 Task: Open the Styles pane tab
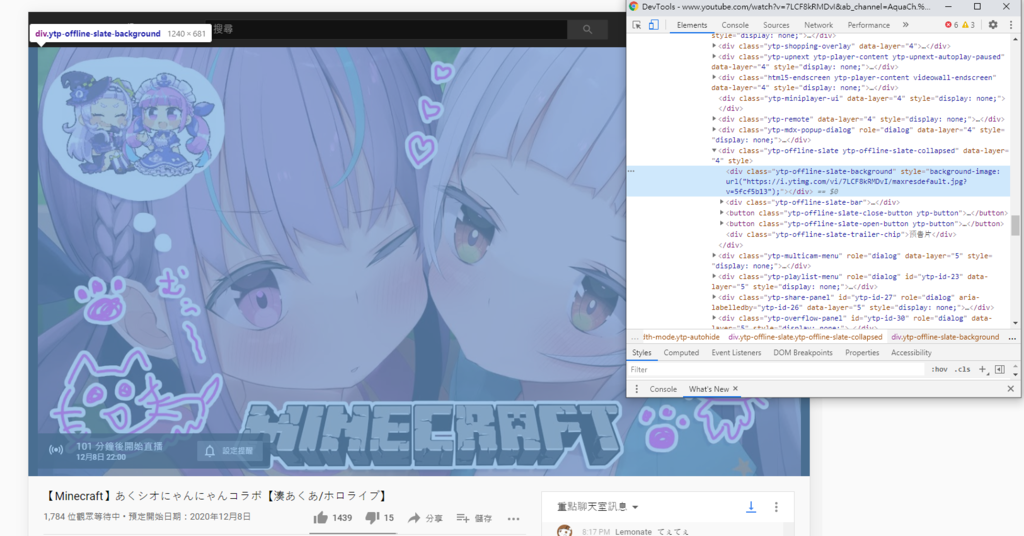641,353
